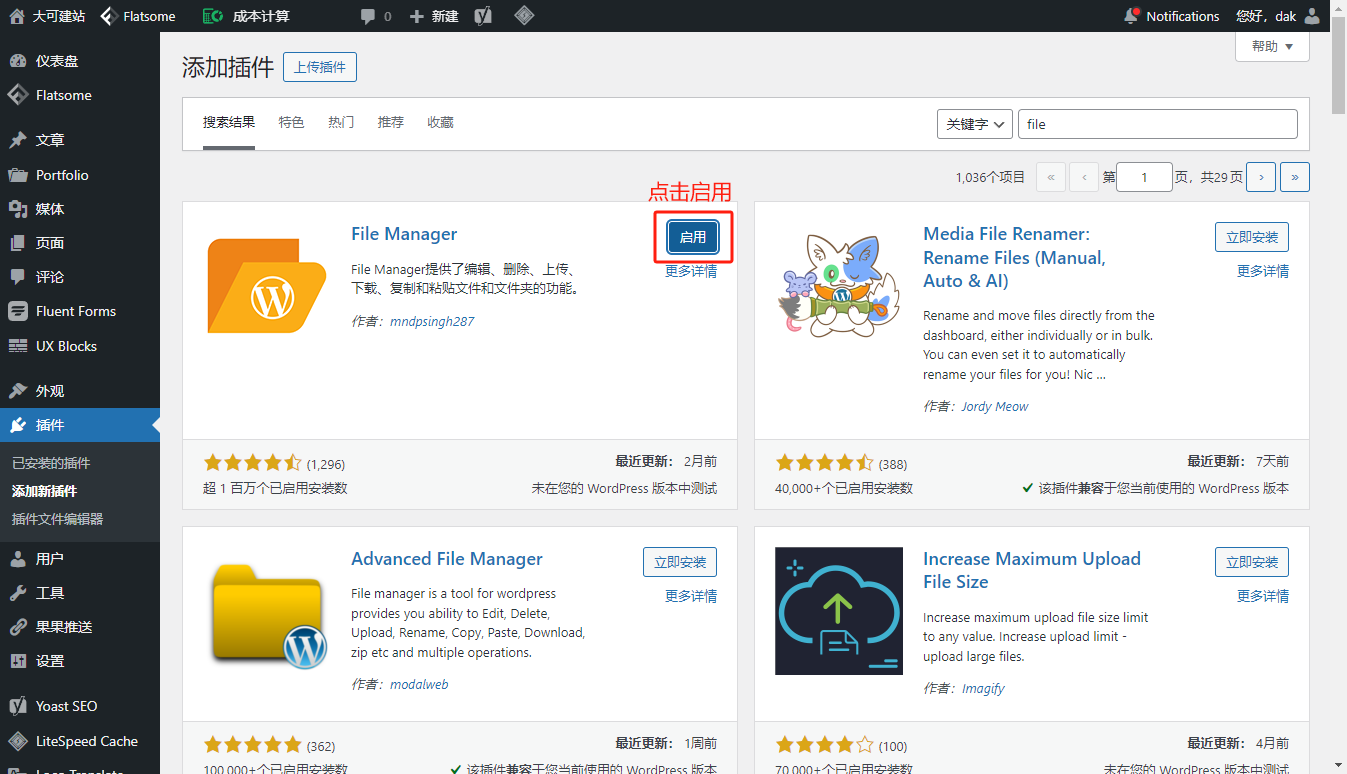The width and height of the screenshot is (1347, 774).
Task: Switch to the 热门 popular tab
Action: click(x=341, y=122)
